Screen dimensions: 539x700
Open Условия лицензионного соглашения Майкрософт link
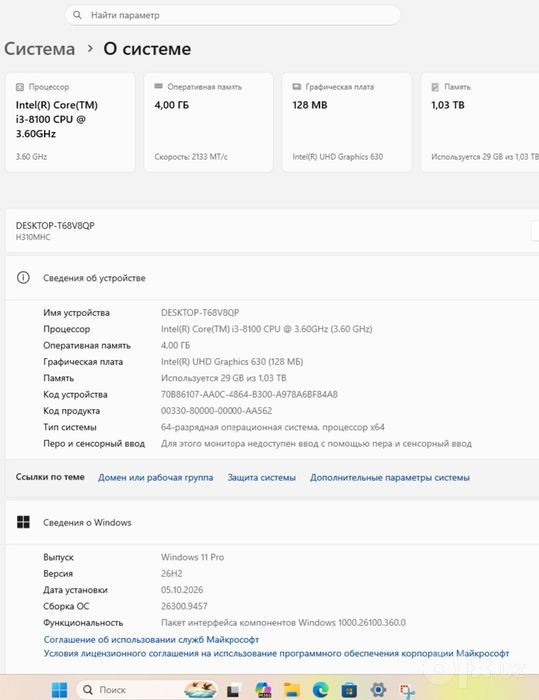point(276,653)
